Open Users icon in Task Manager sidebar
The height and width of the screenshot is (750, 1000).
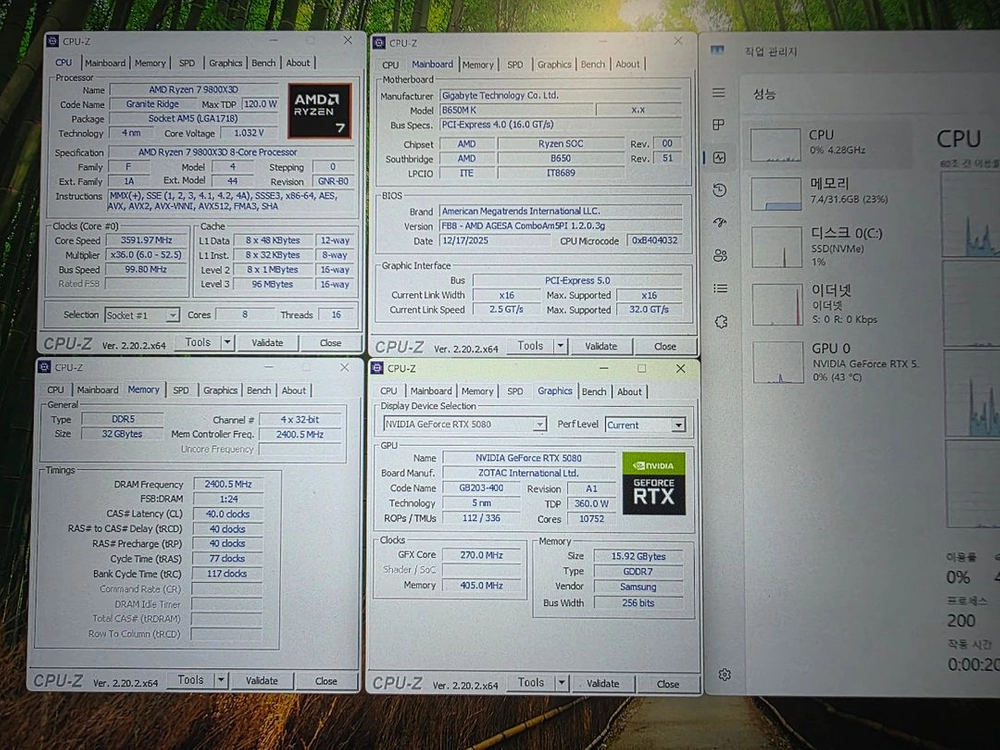tap(720, 256)
